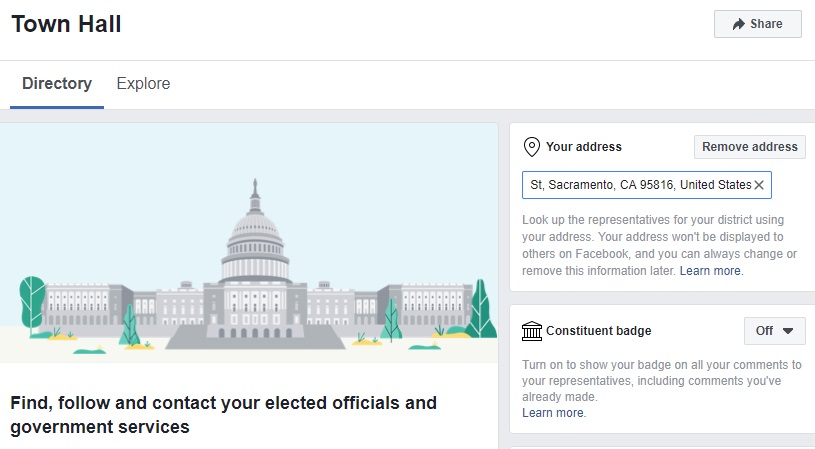Click the dropdown arrow beside Off
Screen dimensions: 815x449
[788, 331]
